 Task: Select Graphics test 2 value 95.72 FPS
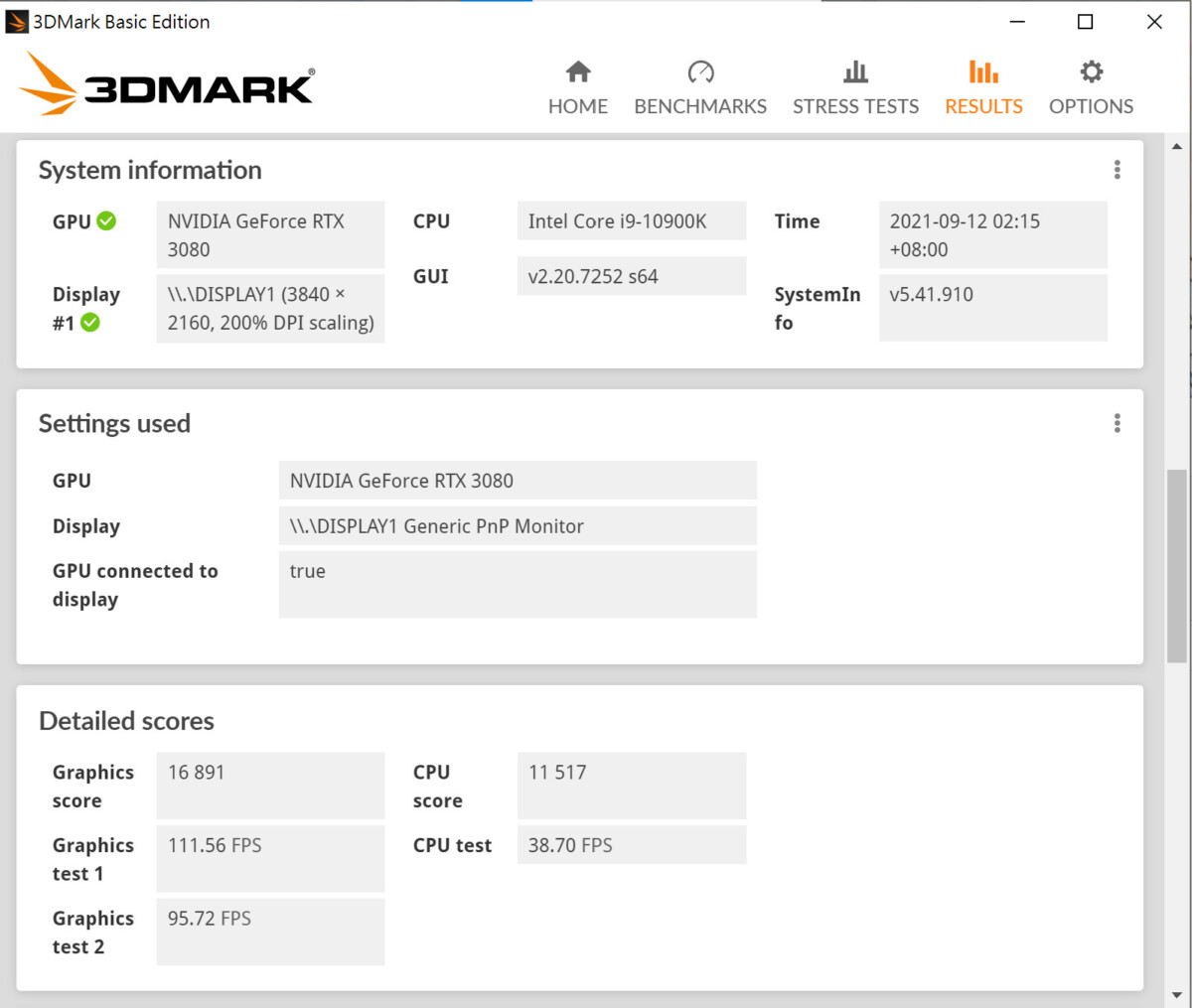tap(270, 932)
